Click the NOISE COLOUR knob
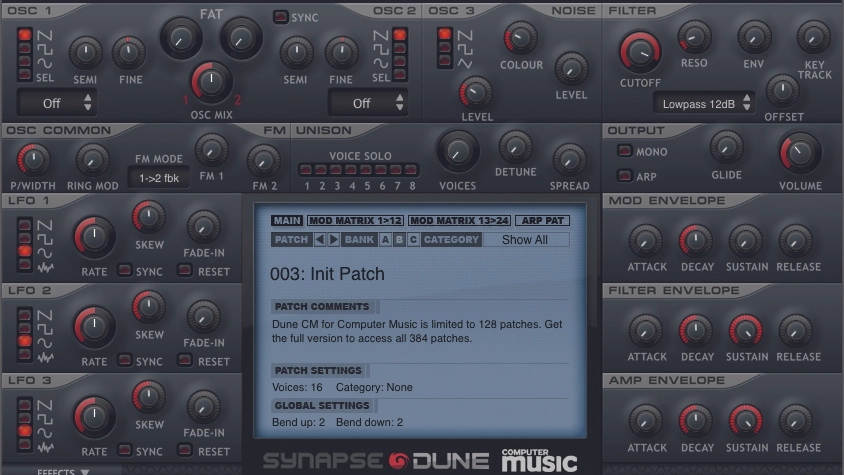 (521, 38)
